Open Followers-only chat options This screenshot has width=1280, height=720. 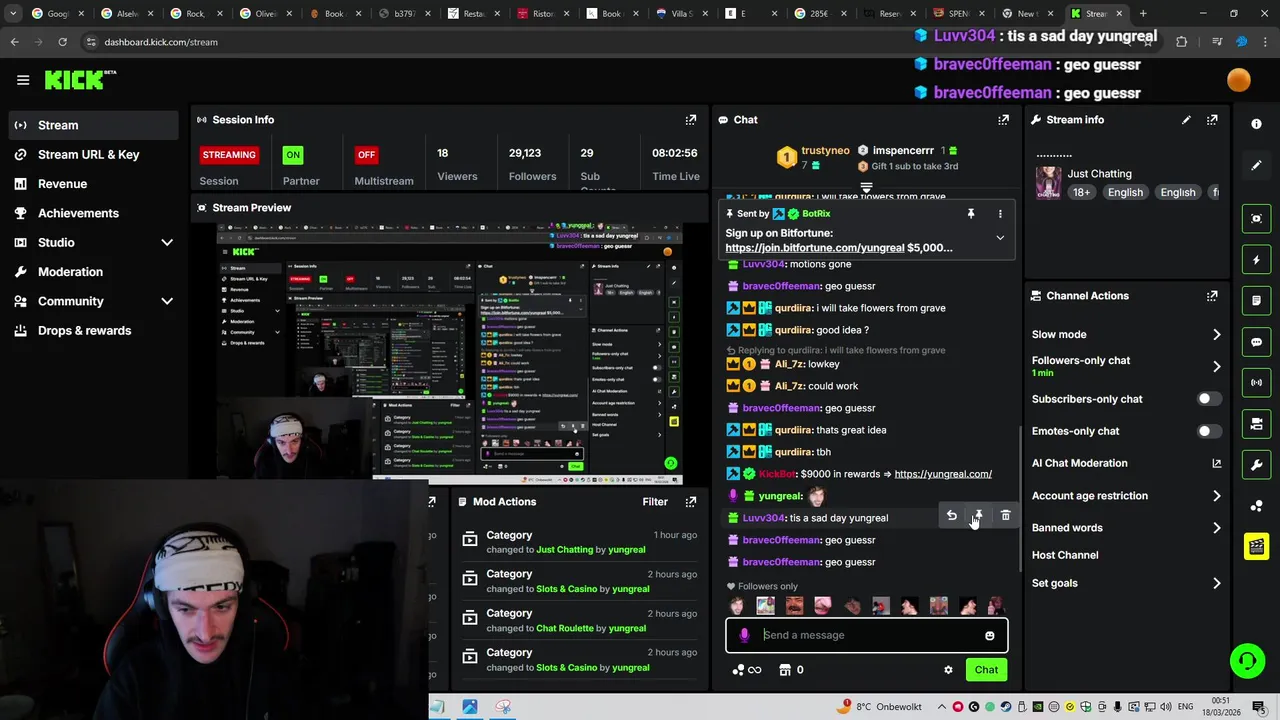[x=1126, y=366]
